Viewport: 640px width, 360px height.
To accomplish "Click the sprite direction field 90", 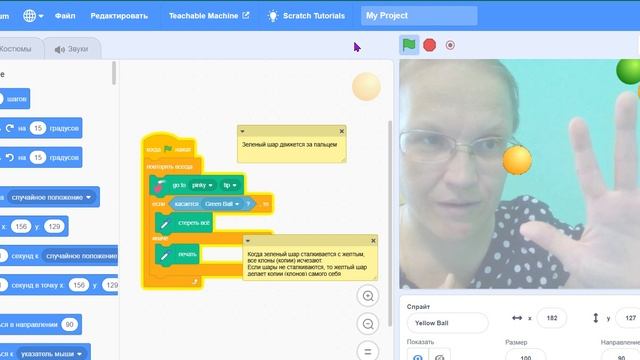I will point(621,356).
